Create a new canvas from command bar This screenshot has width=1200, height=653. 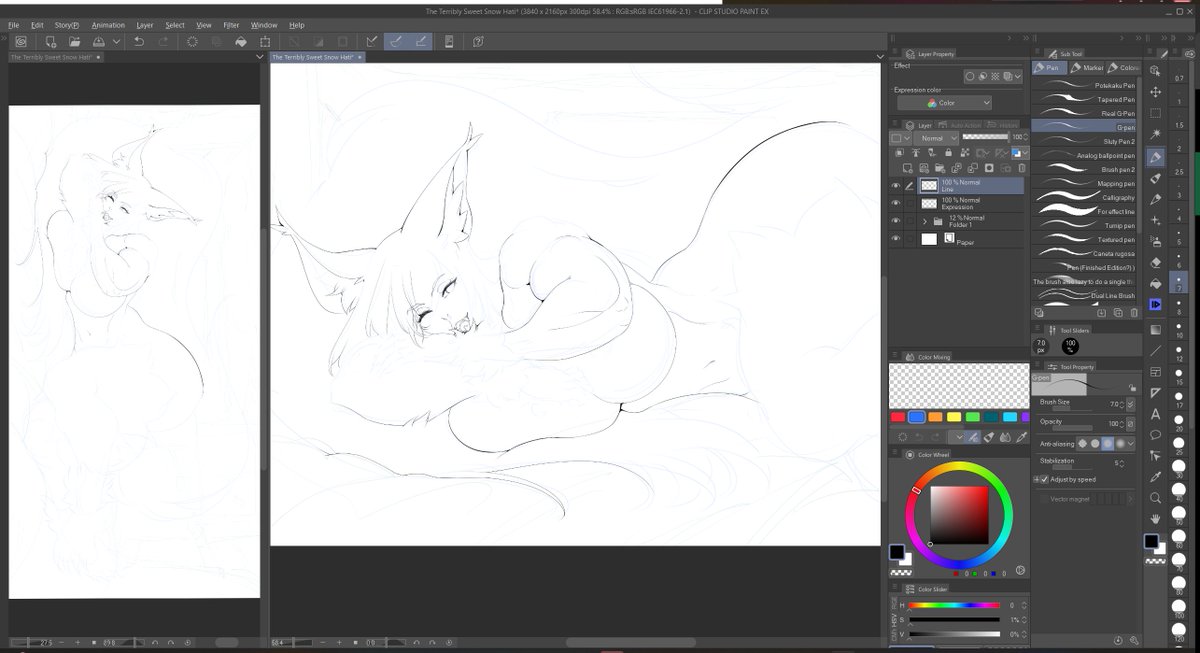(x=51, y=42)
